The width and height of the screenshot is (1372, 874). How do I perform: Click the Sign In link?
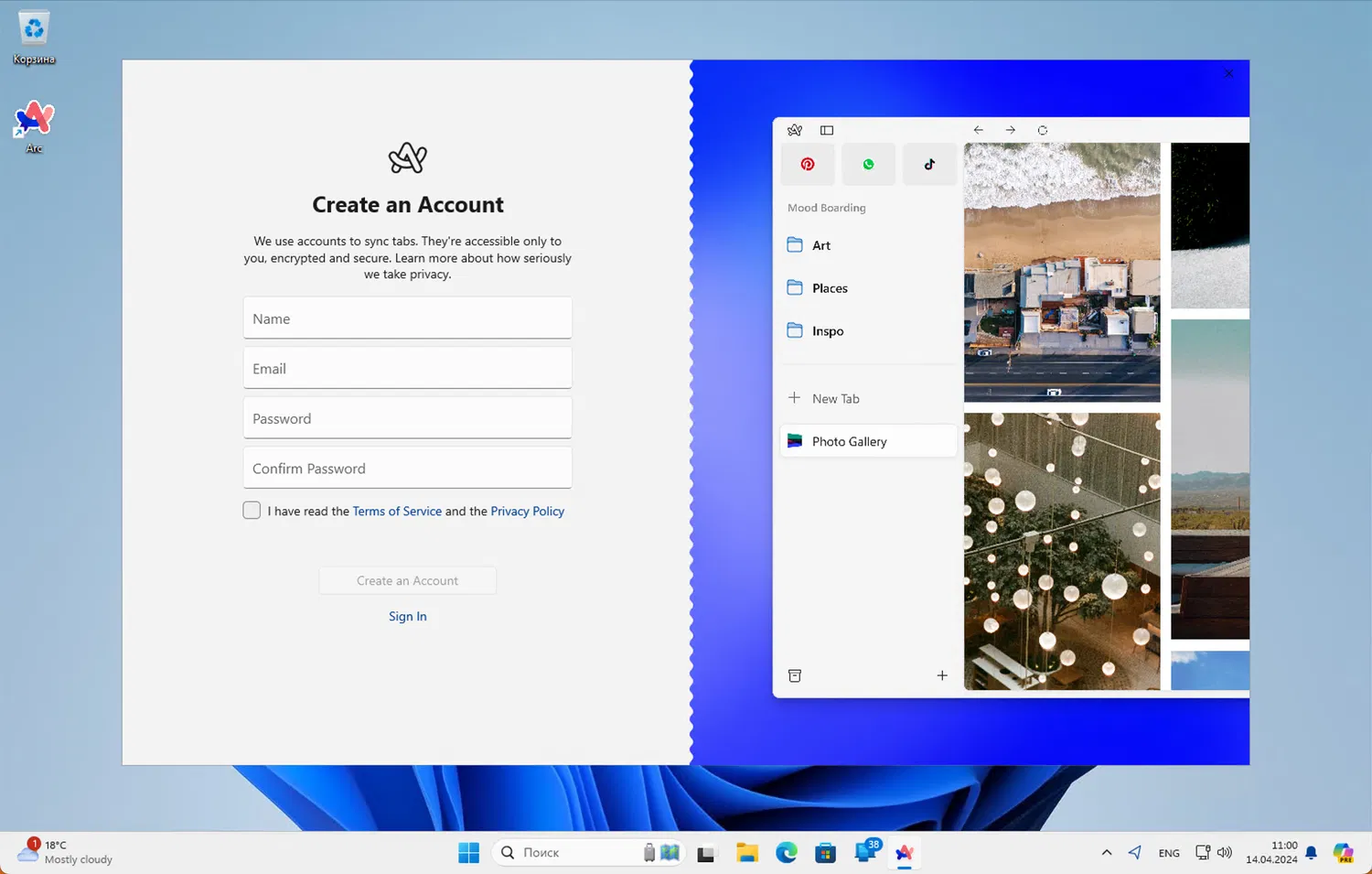coord(407,616)
